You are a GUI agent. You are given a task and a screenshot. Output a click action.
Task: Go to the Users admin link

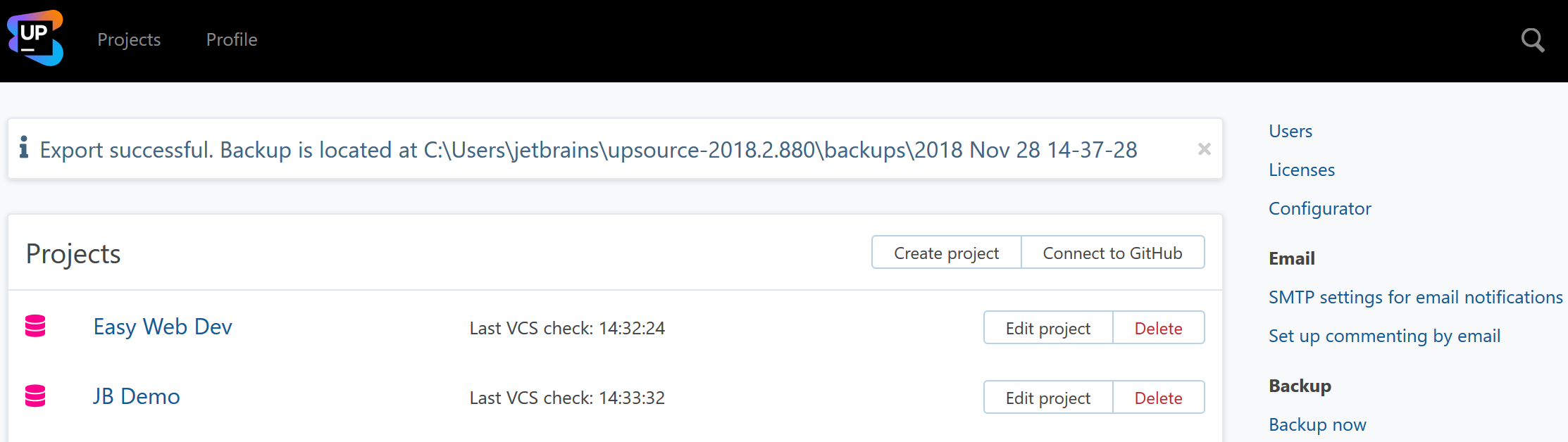(x=1290, y=131)
